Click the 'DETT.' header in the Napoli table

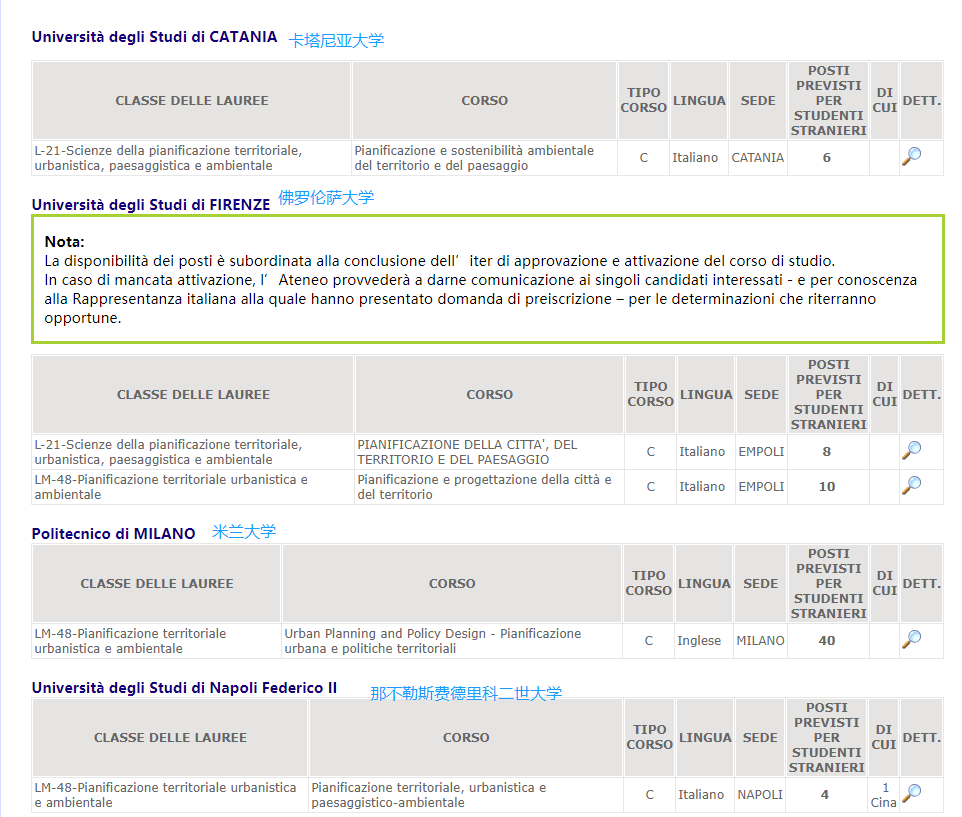922,737
